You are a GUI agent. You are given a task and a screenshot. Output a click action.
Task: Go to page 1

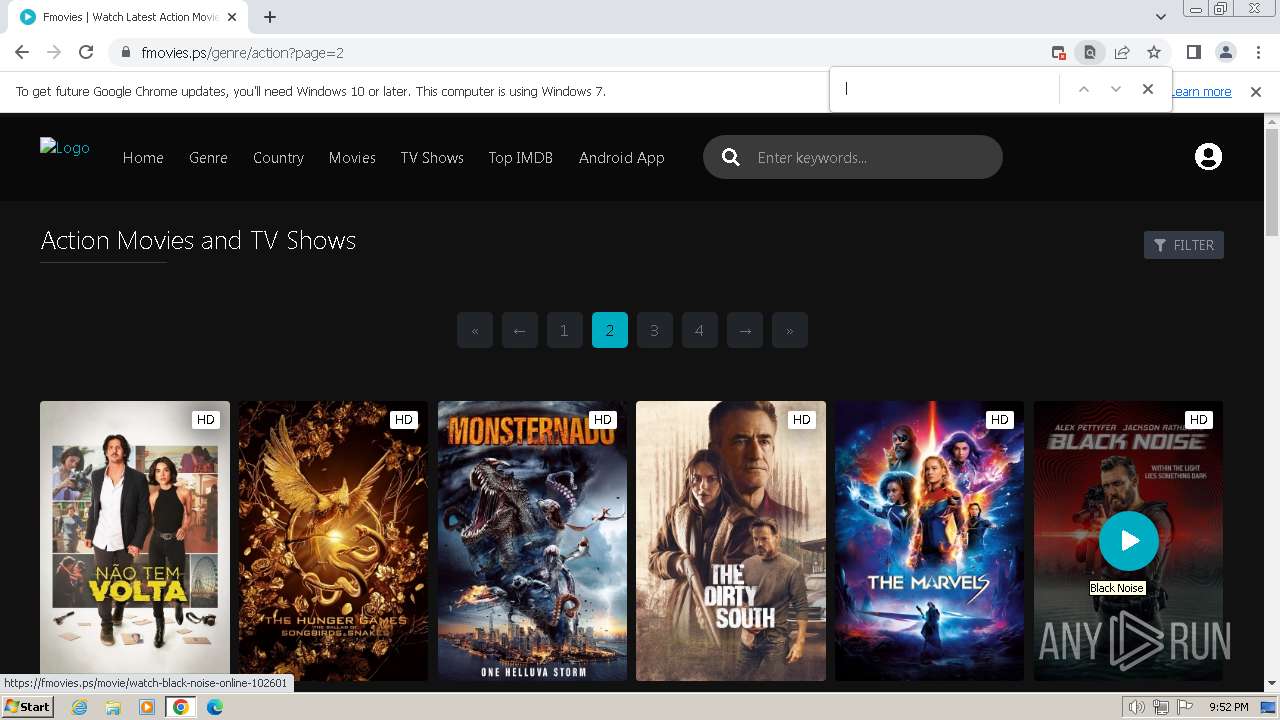pyautogui.click(x=564, y=330)
